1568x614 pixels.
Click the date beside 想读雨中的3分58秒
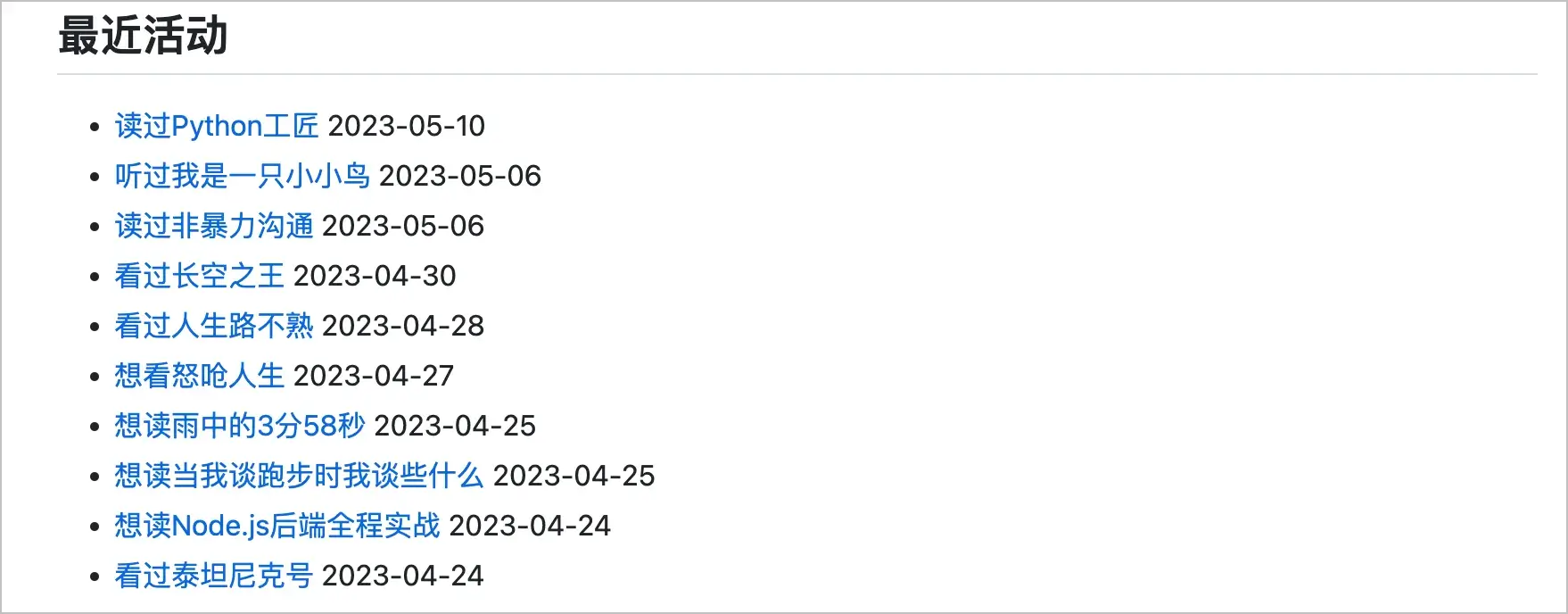pyautogui.click(x=455, y=426)
